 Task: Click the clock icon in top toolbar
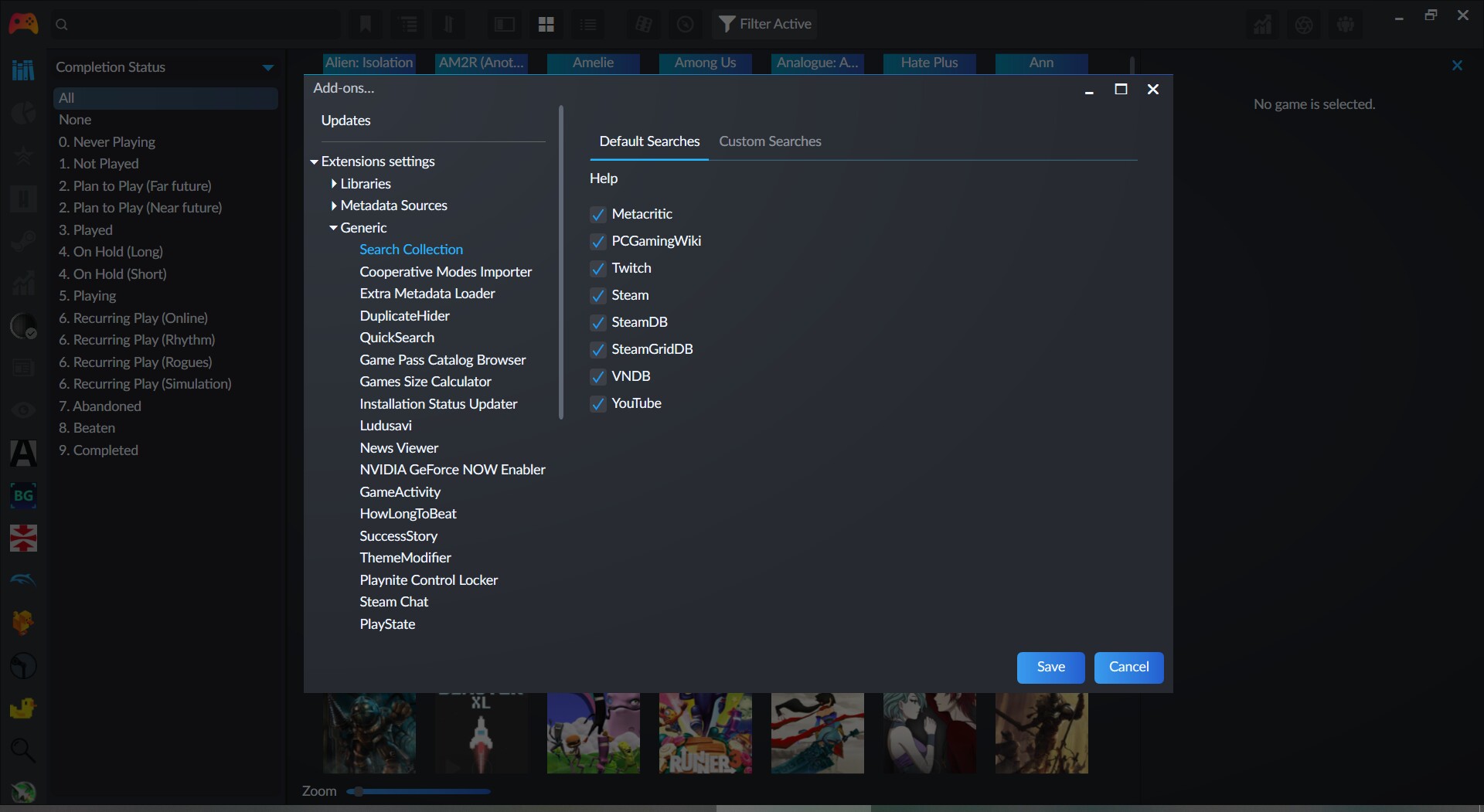tap(686, 25)
